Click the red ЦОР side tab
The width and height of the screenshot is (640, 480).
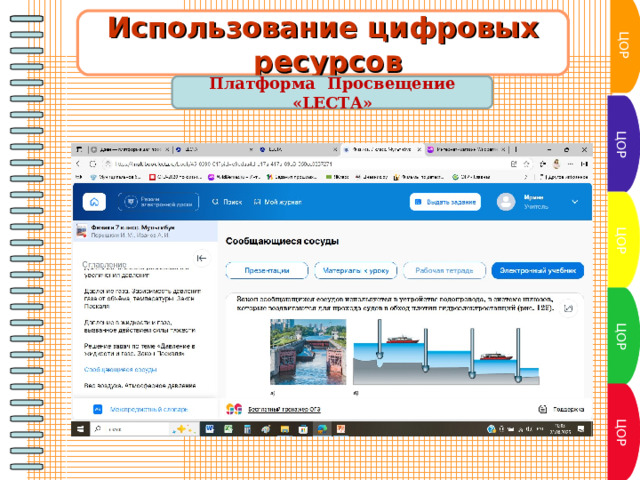point(622,432)
